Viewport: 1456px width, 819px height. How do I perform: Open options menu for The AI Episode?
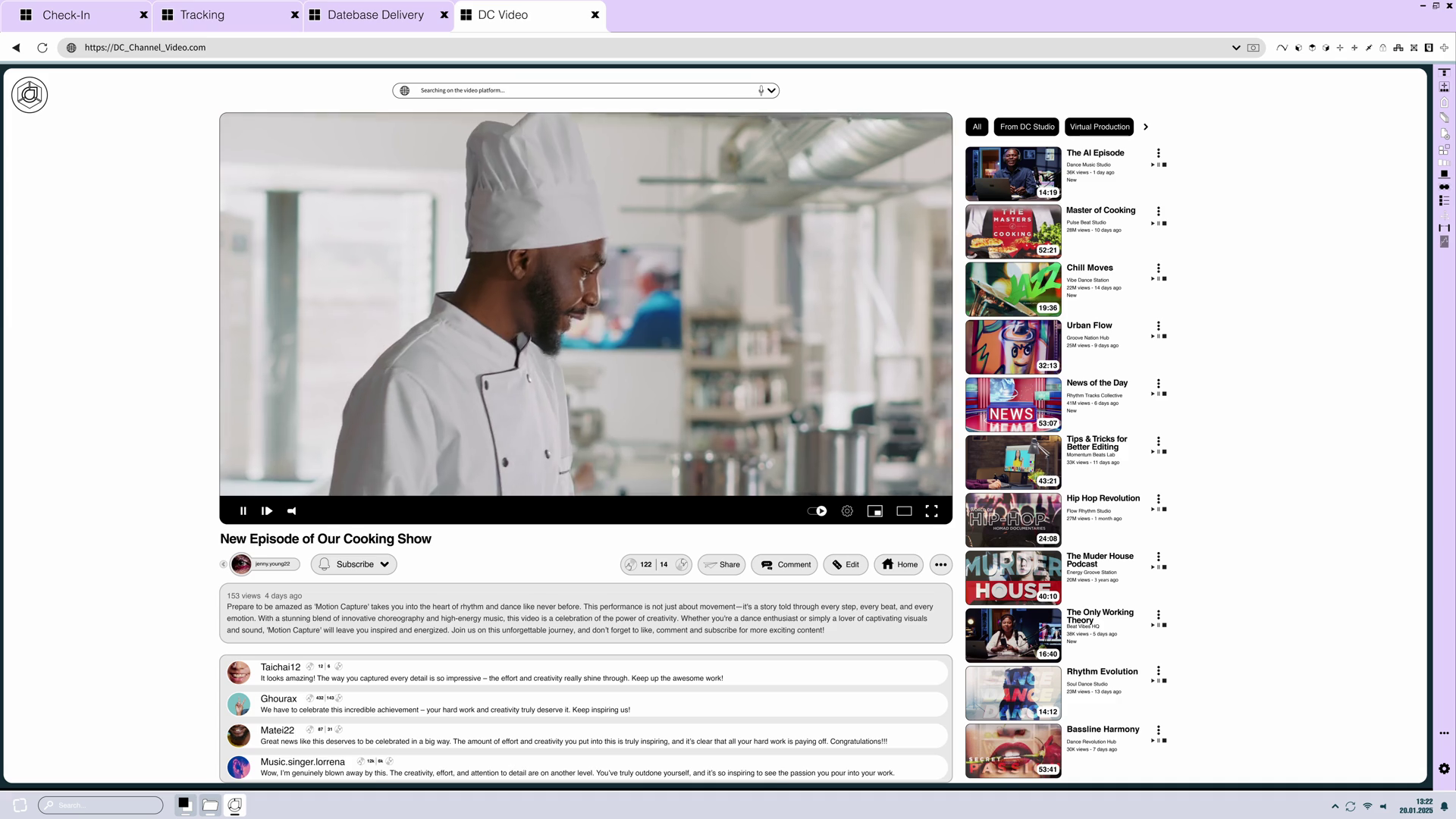(x=1158, y=153)
